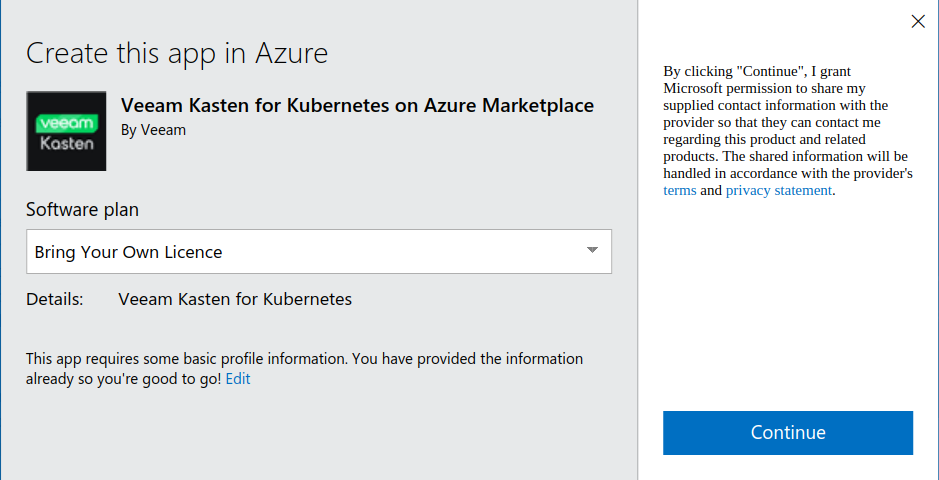The image size is (939, 480).
Task: Click the Veeam Kasten logo thumbnail
Action: (66, 131)
